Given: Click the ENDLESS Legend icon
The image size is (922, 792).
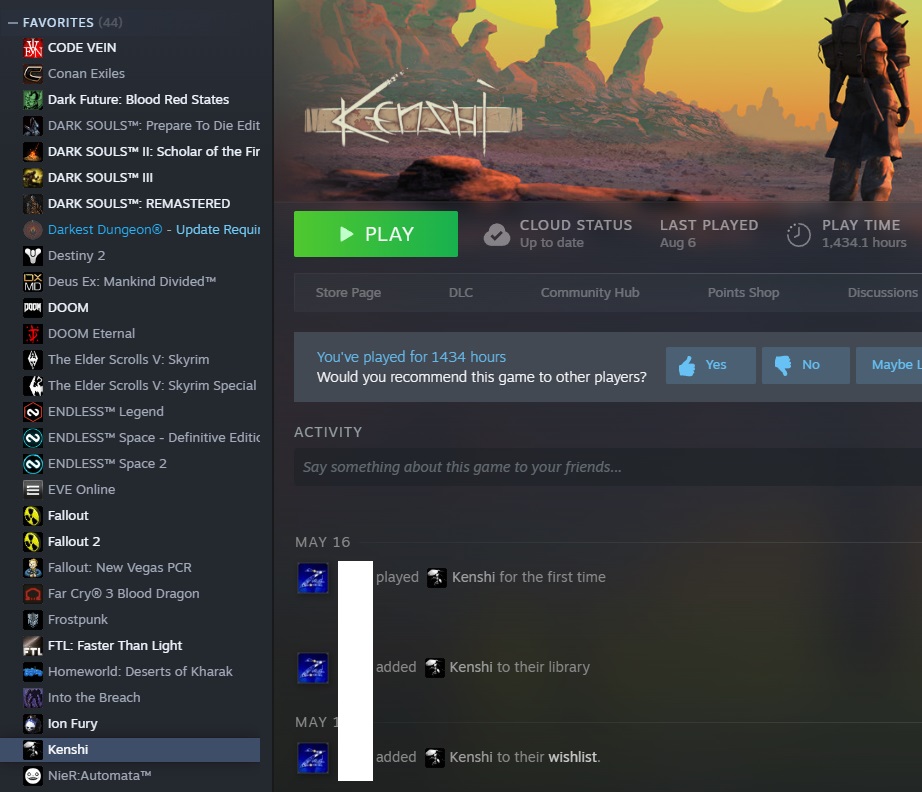Looking at the screenshot, I should 33,412.
